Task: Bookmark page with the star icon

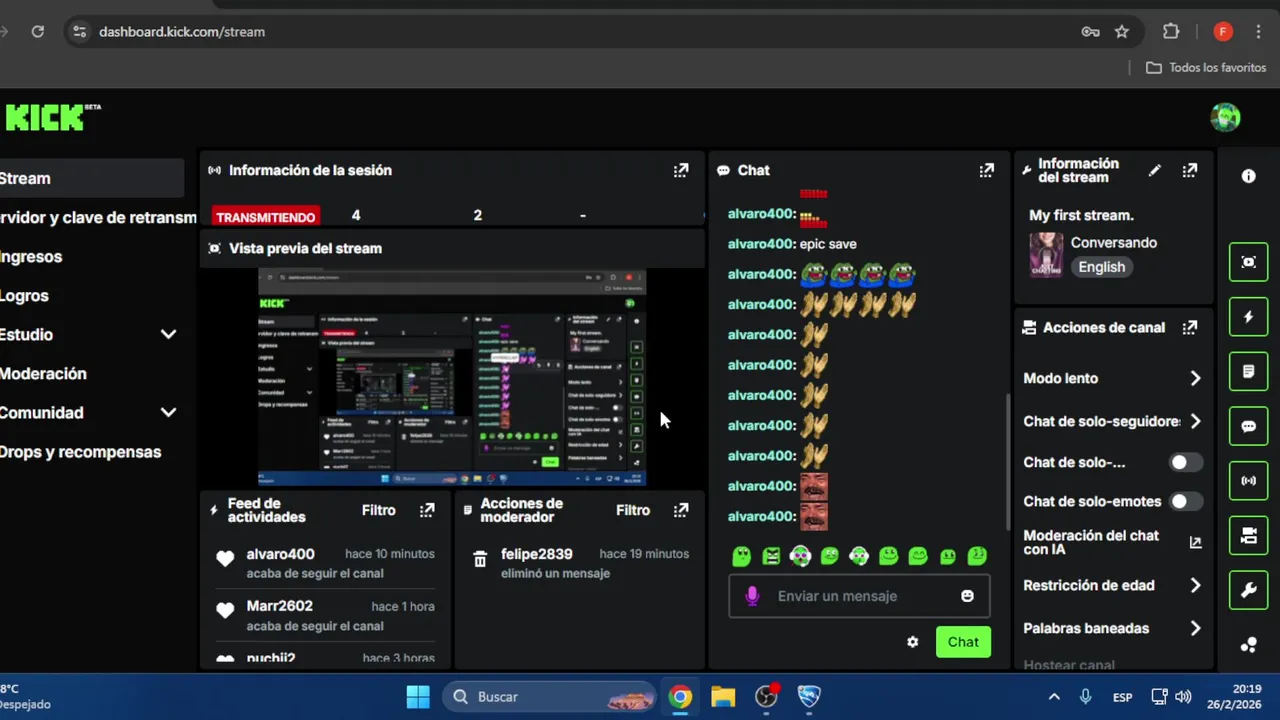Action: pyautogui.click(x=1122, y=32)
